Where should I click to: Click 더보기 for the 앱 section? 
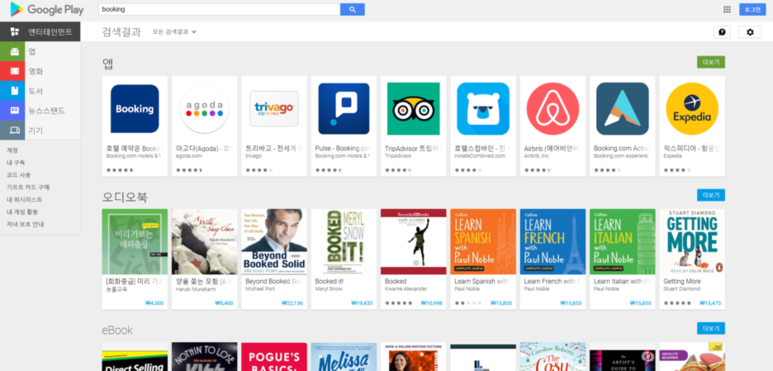711,62
